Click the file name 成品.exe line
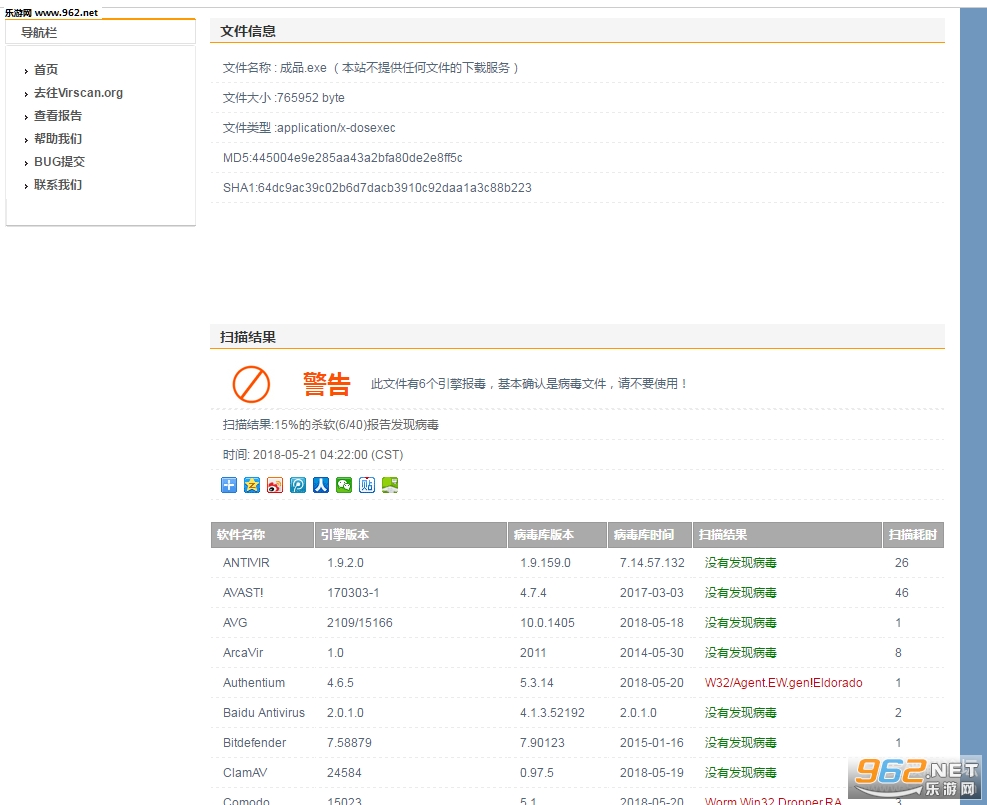 pos(371,68)
